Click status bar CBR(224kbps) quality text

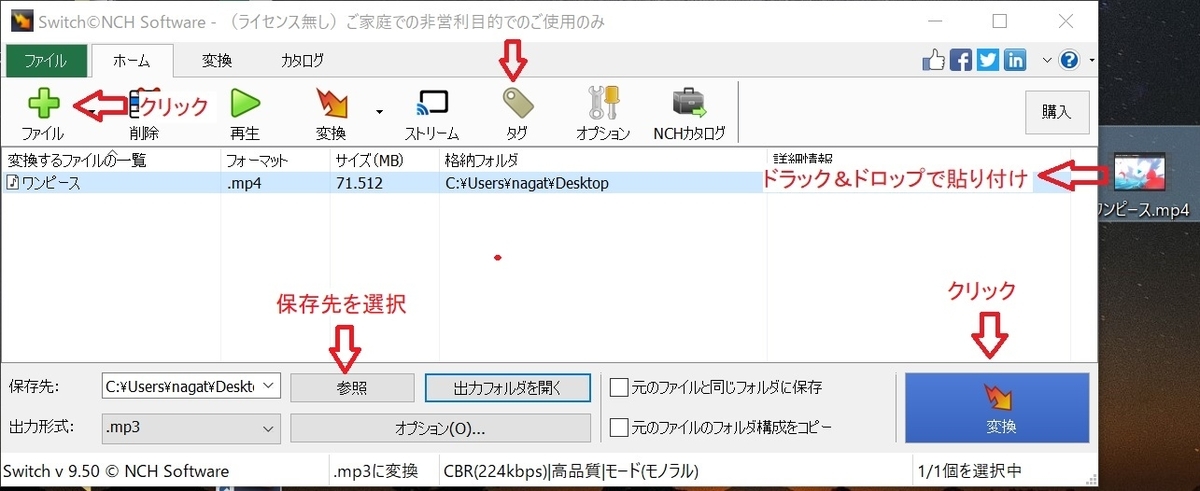tap(569, 471)
